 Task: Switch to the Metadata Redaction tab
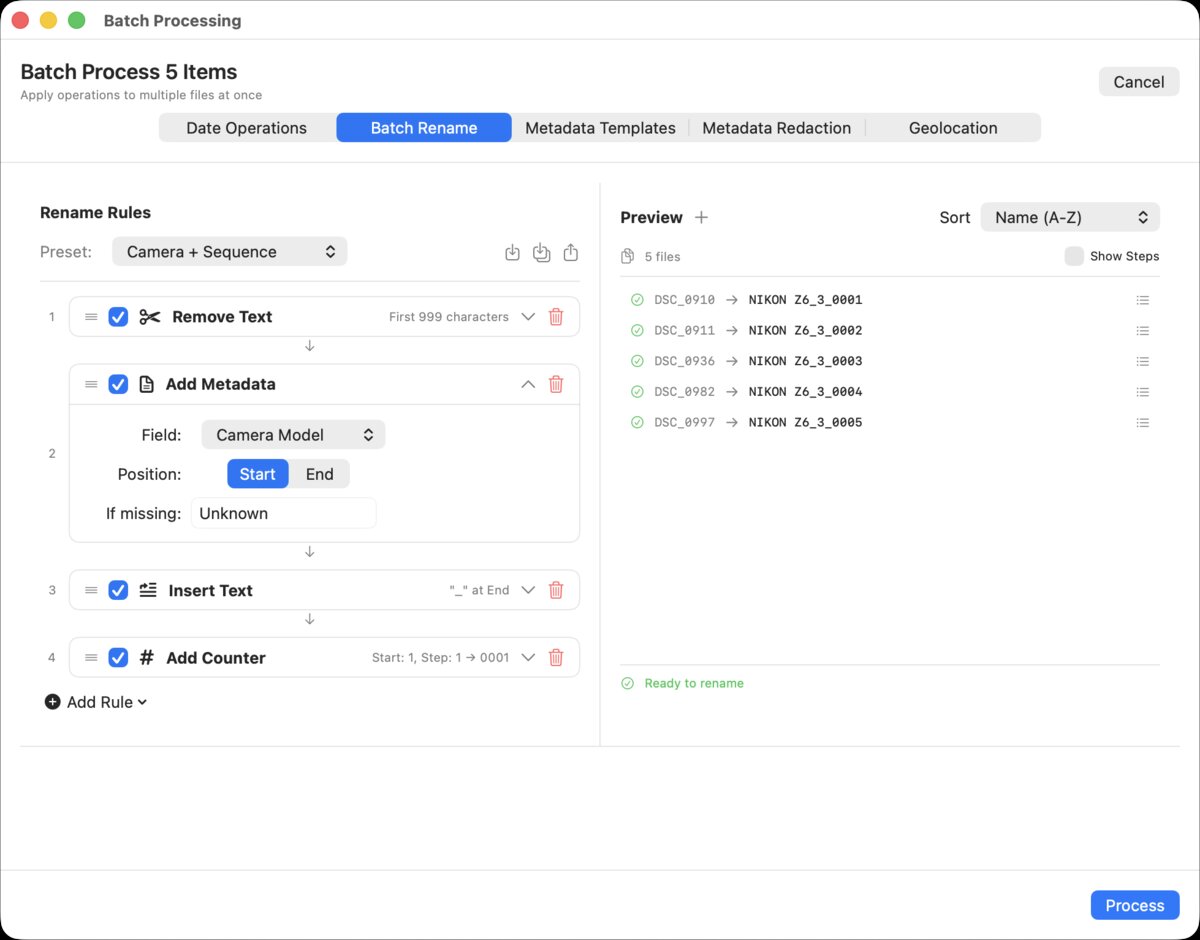click(777, 128)
